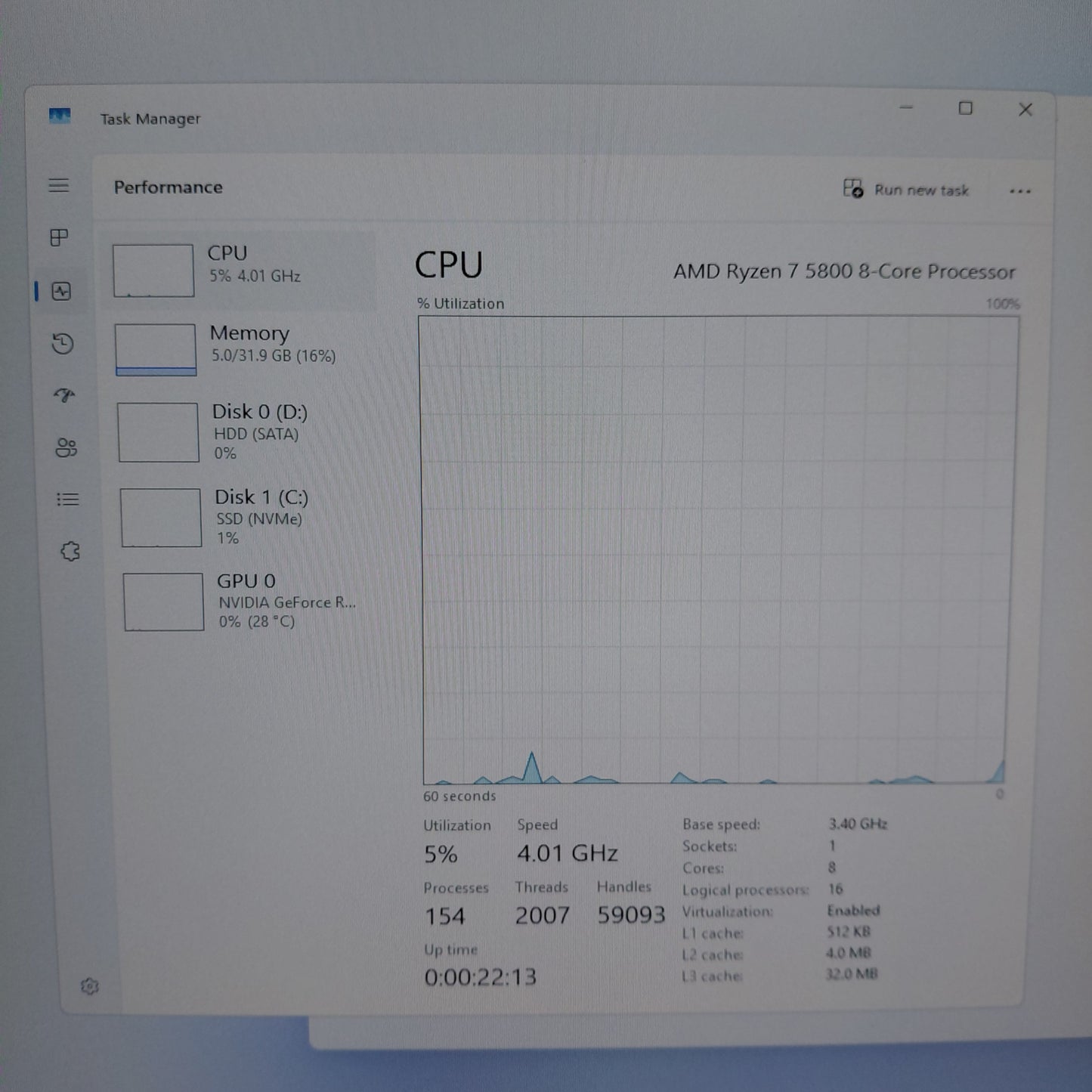This screenshot has height=1092, width=1092.
Task: Click the GPU 0 mini graph
Action: point(162,601)
